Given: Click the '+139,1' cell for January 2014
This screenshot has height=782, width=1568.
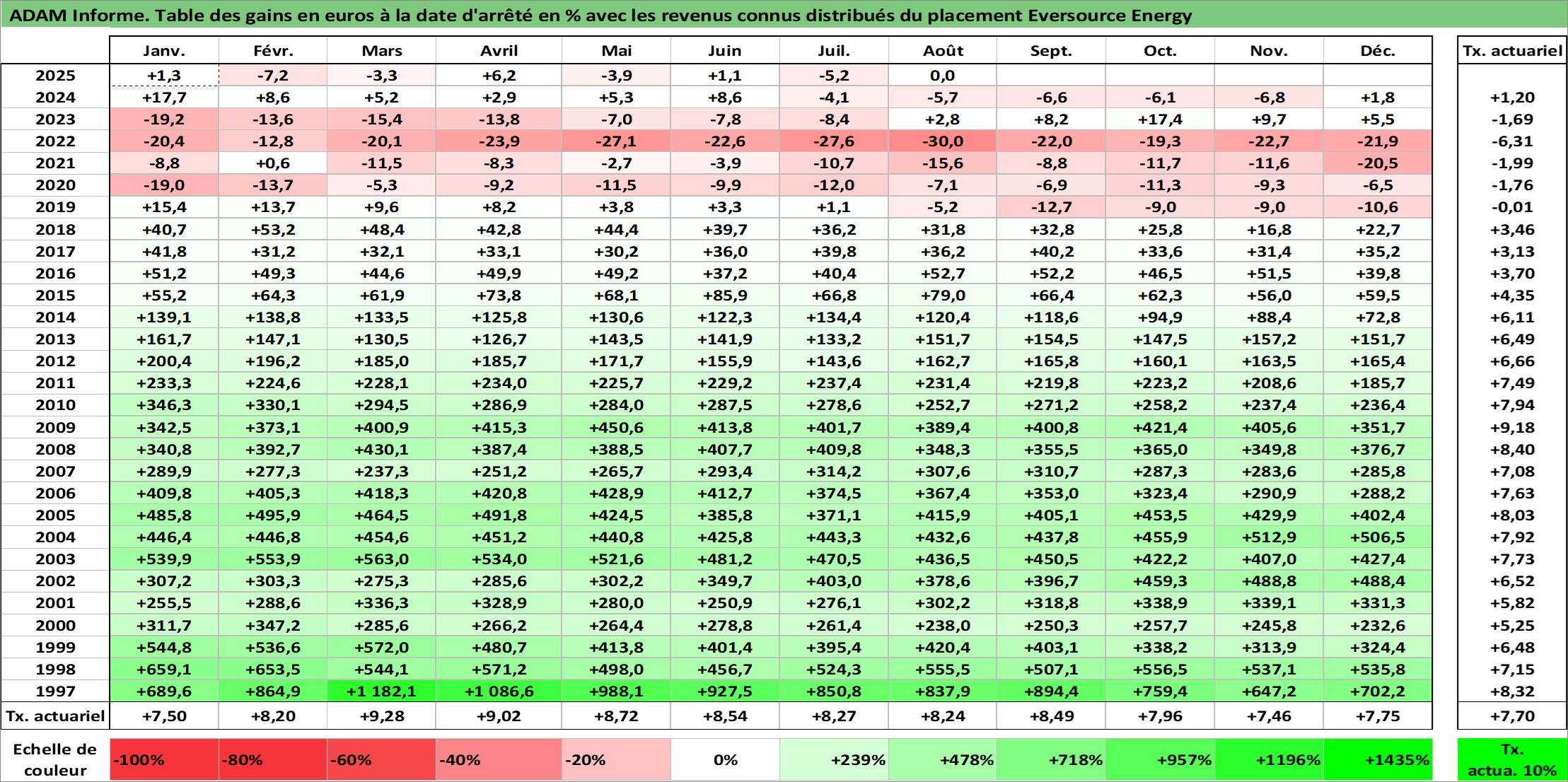Looking at the screenshot, I should [164, 317].
